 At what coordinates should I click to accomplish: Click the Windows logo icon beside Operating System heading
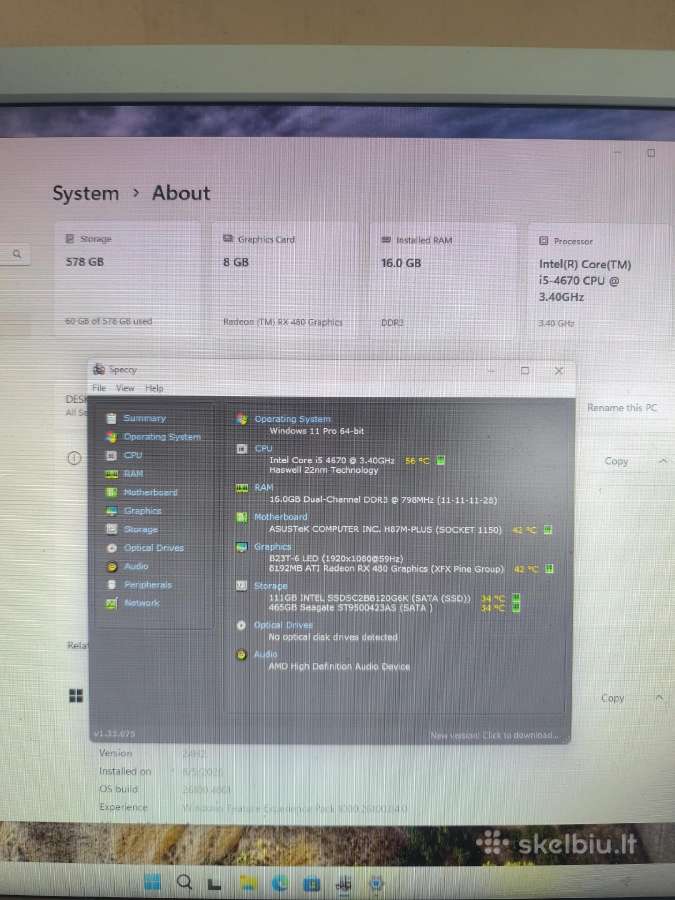coord(241,419)
